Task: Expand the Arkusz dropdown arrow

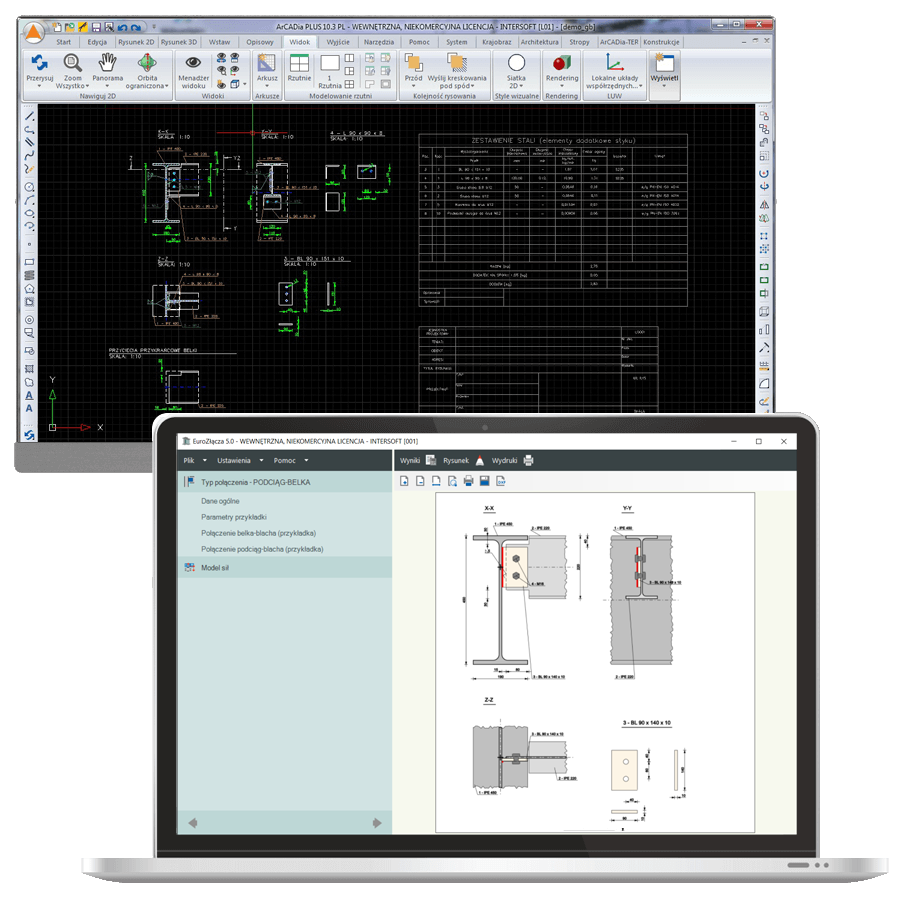Action: [266, 86]
